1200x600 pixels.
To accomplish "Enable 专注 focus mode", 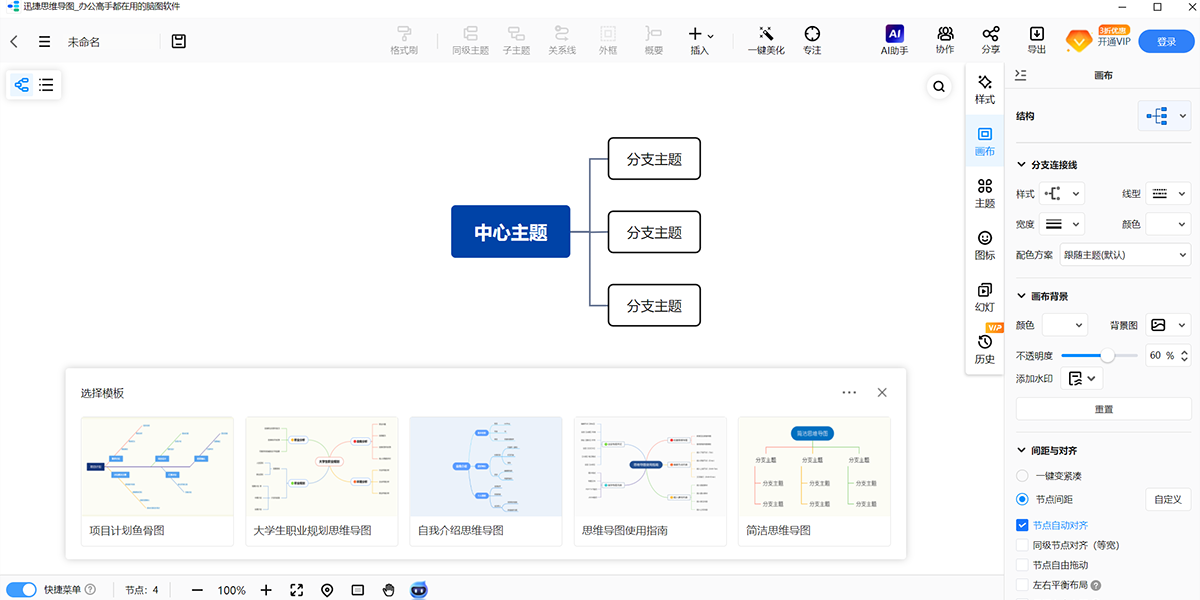I will [812, 40].
